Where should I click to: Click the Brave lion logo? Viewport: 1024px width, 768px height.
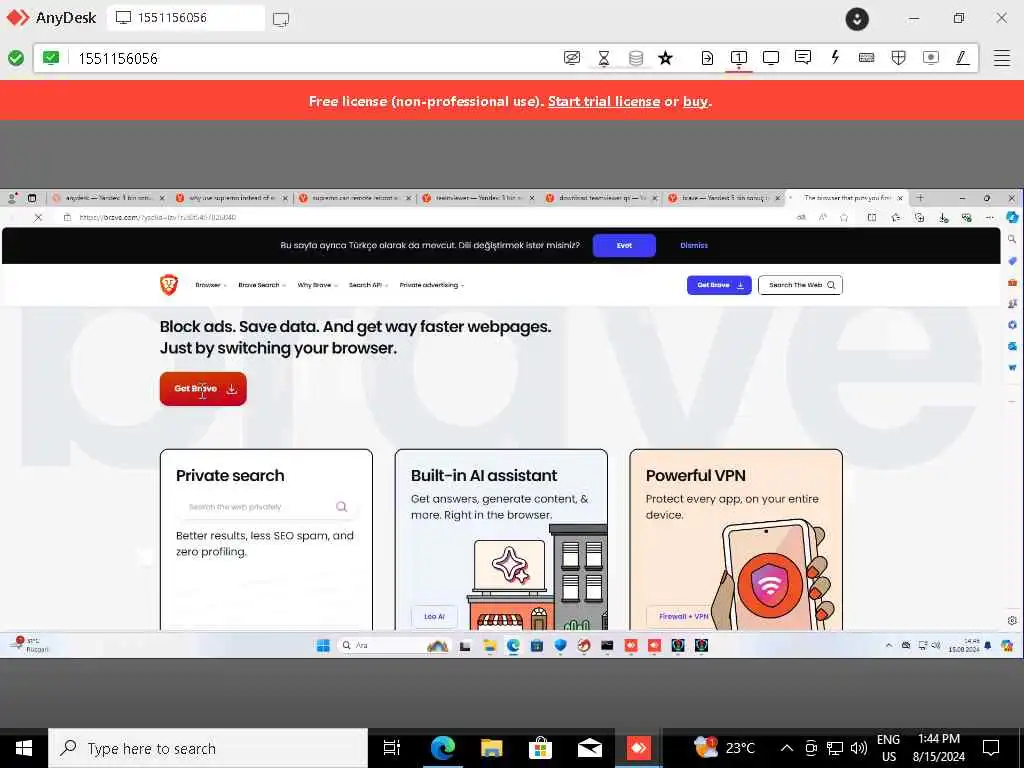coord(168,285)
